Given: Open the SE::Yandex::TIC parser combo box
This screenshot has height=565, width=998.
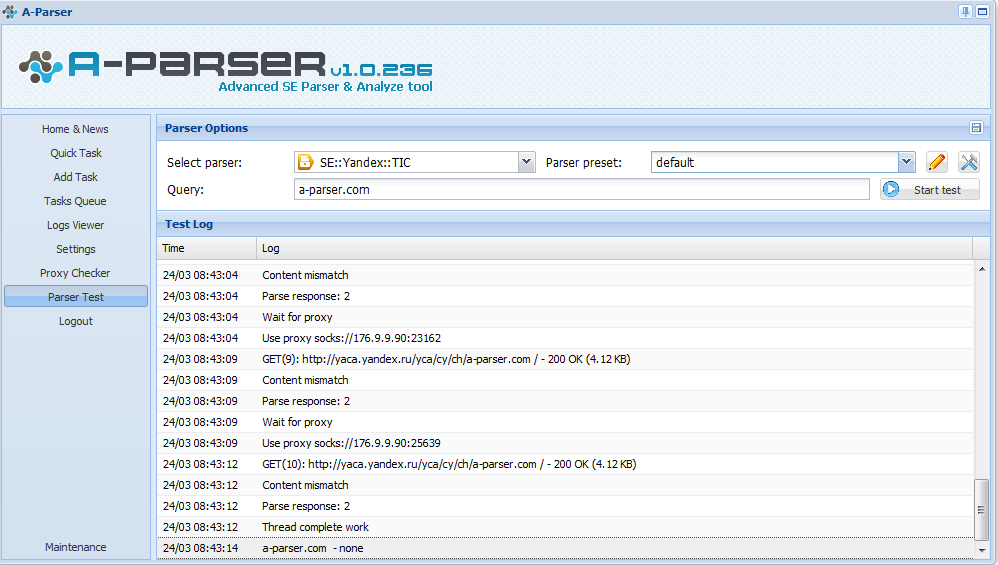Looking at the screenshot, I should 414,162.
